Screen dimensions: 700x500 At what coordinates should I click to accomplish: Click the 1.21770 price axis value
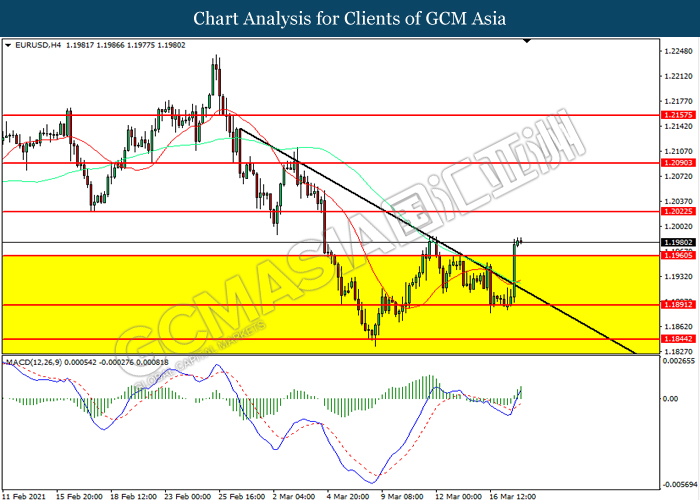click(x=679, y=101)
